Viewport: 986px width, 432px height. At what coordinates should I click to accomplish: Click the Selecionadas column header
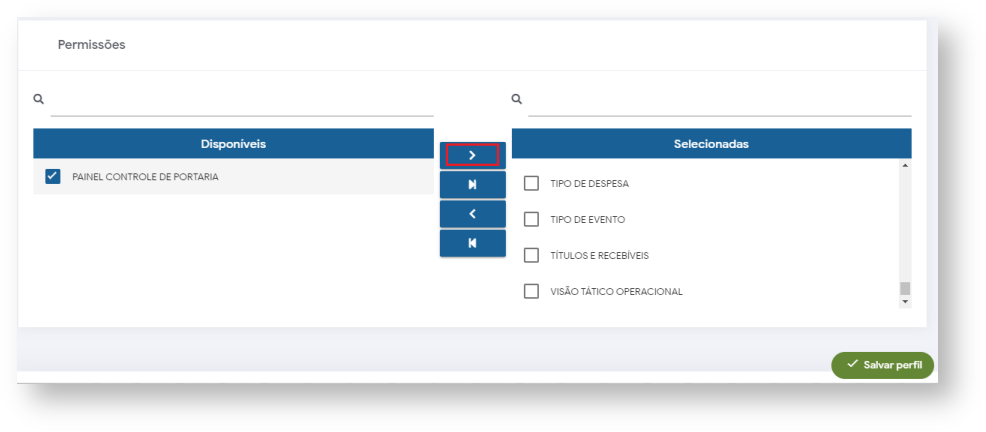(x=711, y=144)
